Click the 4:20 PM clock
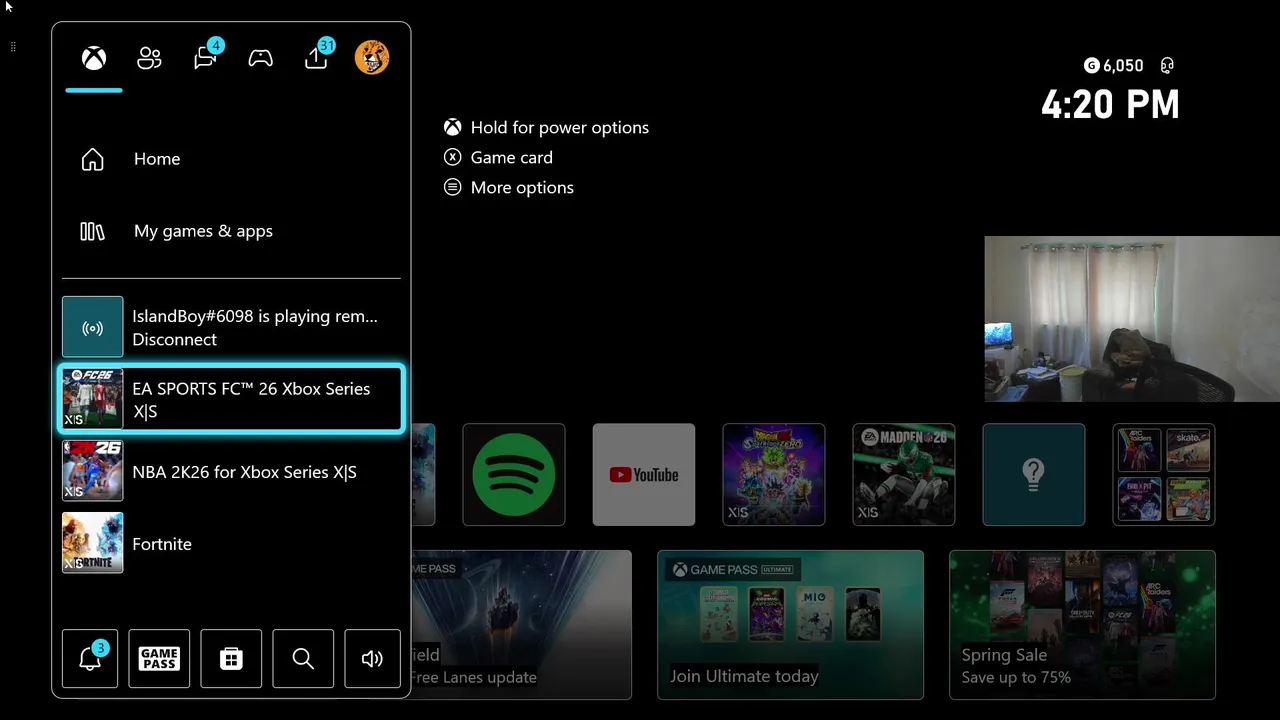The height and width of the screenshot is (720, 1280). [1110, 104]
